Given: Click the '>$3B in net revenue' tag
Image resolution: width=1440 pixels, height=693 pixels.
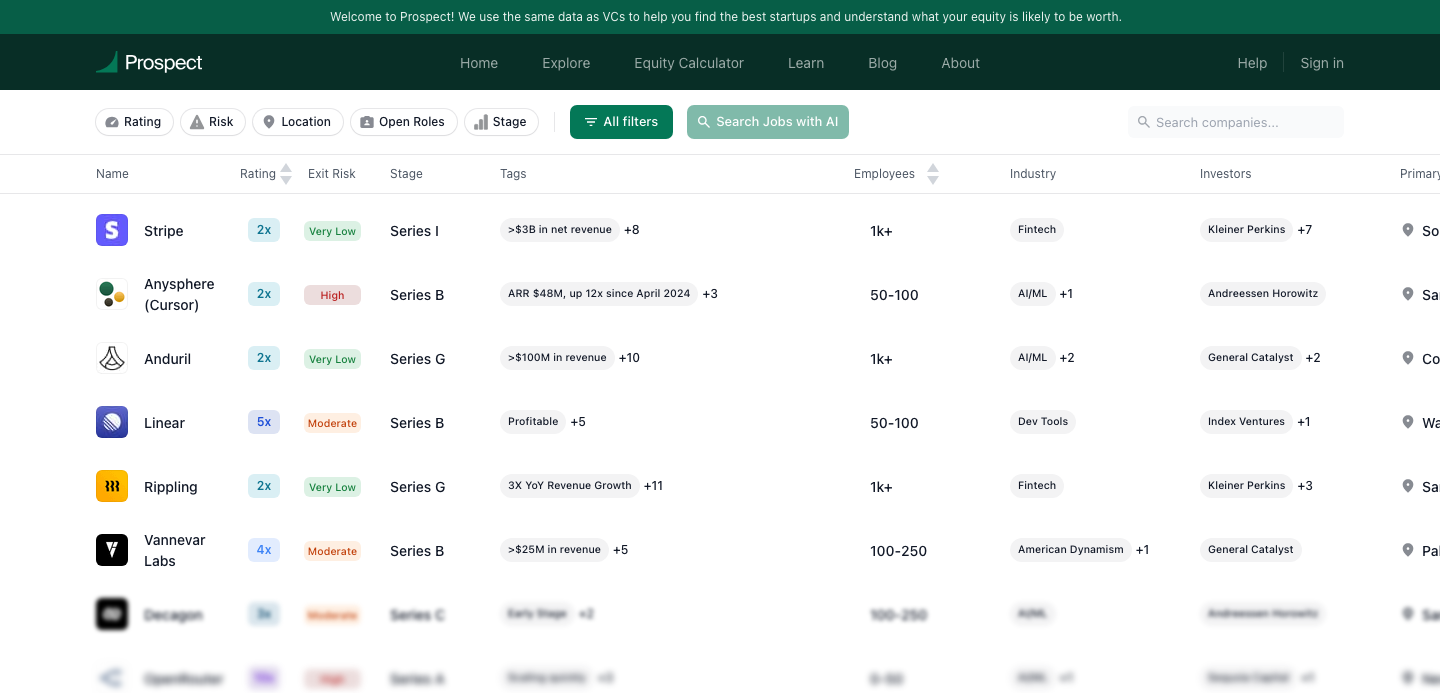Looking at the screenshot, I should [560, 230].
